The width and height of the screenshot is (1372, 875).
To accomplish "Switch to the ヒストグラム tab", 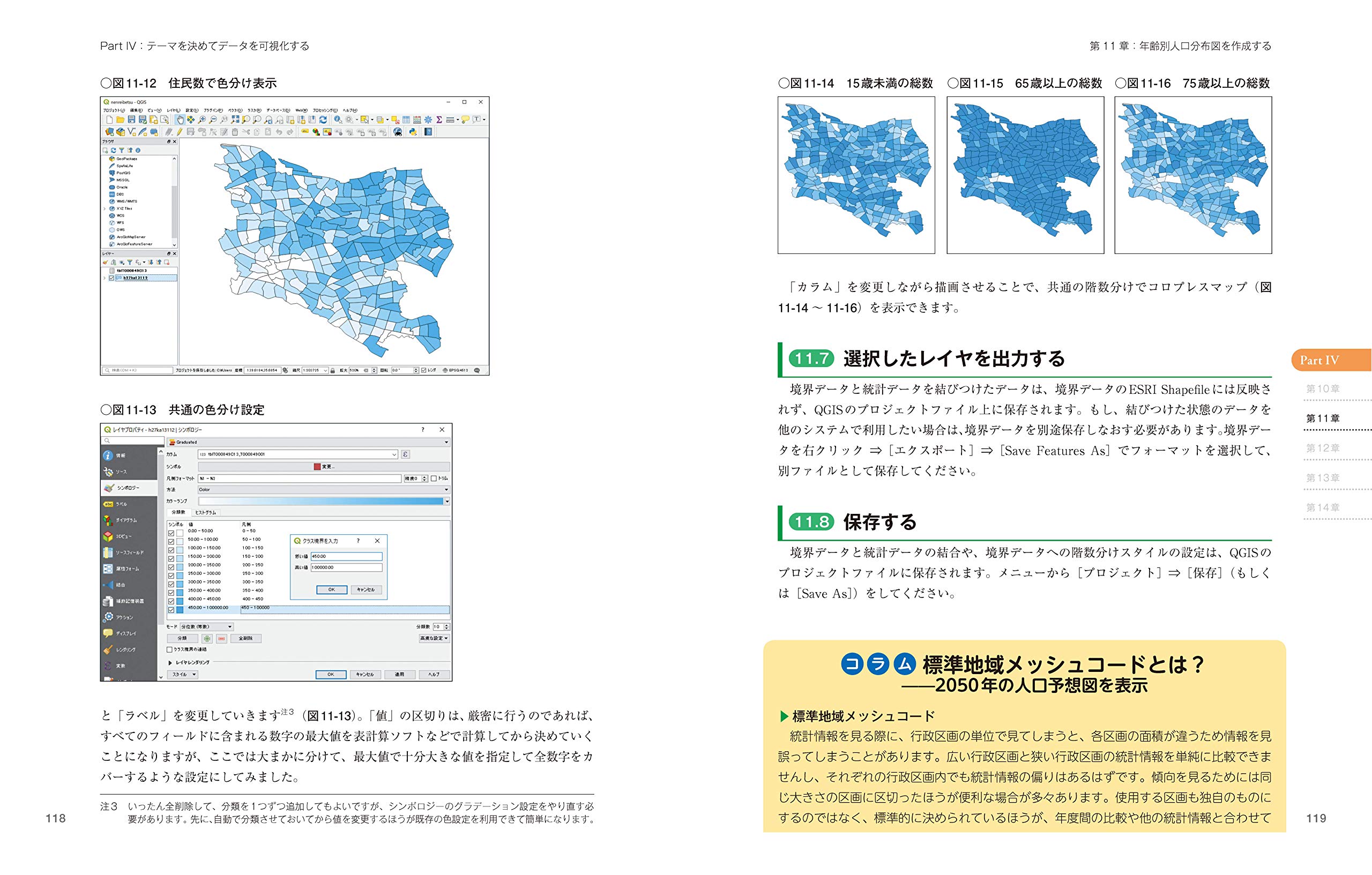I will coord(205,513).
